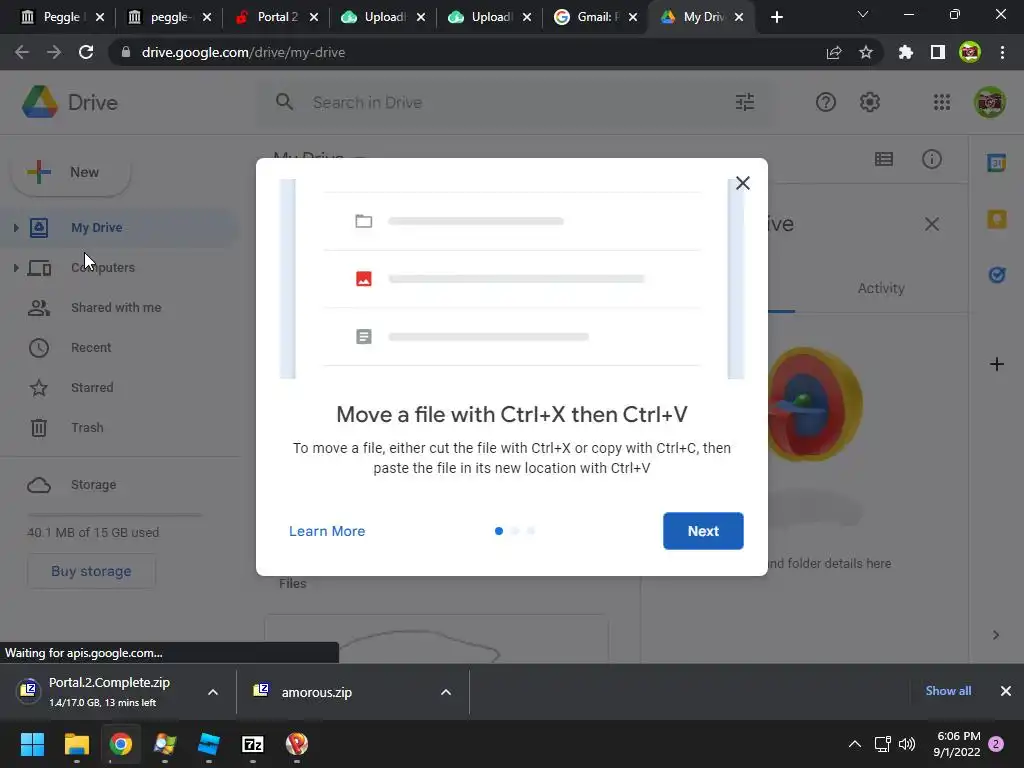Open the Windows Start menu
The height and width of the screenshot is (768, 1024).
coord(32,744)
